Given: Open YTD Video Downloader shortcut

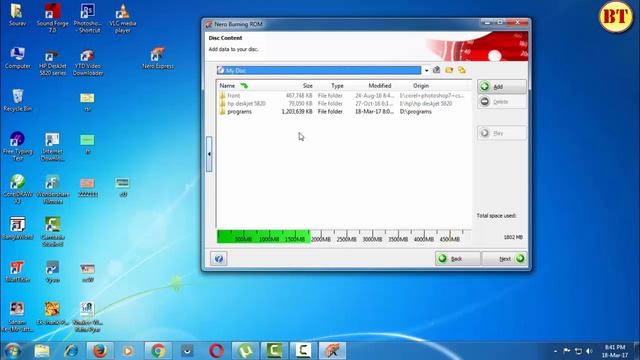Looking at the screenshot, I should click(87, 62).
